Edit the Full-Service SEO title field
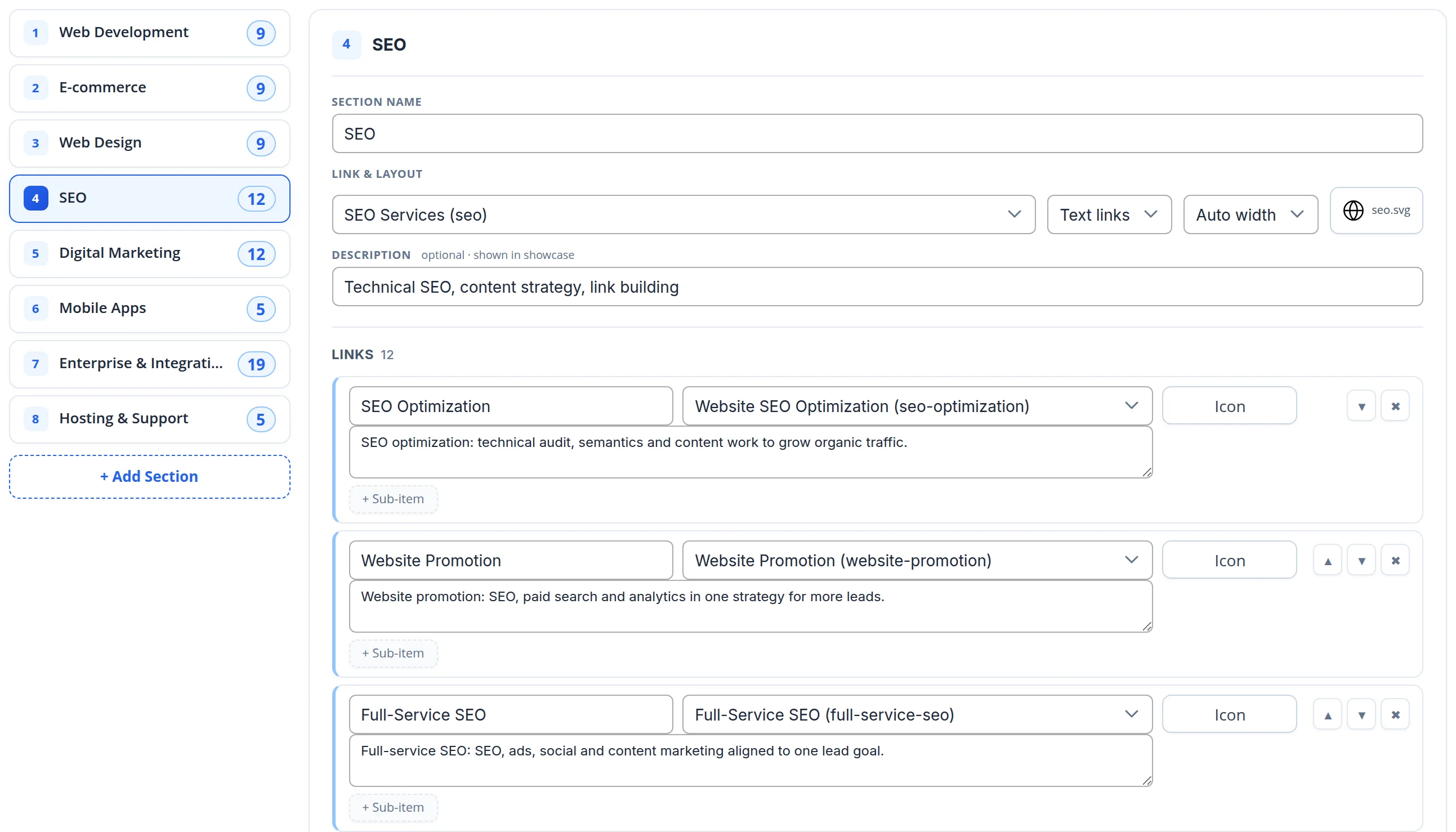 511,715
